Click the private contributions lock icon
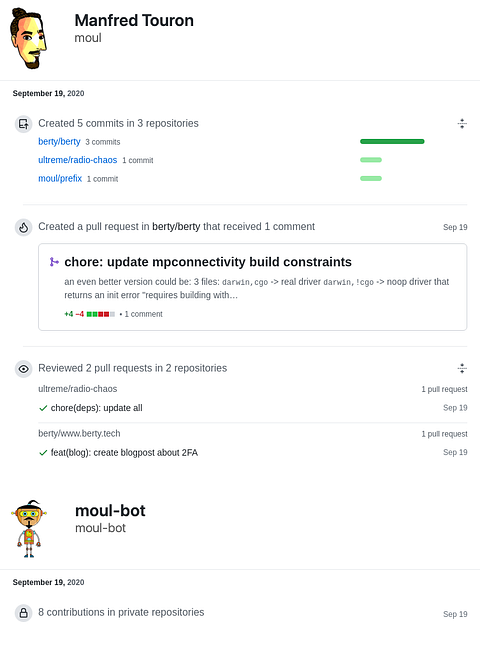The image size is (480, 650). [x=24, y=613]
